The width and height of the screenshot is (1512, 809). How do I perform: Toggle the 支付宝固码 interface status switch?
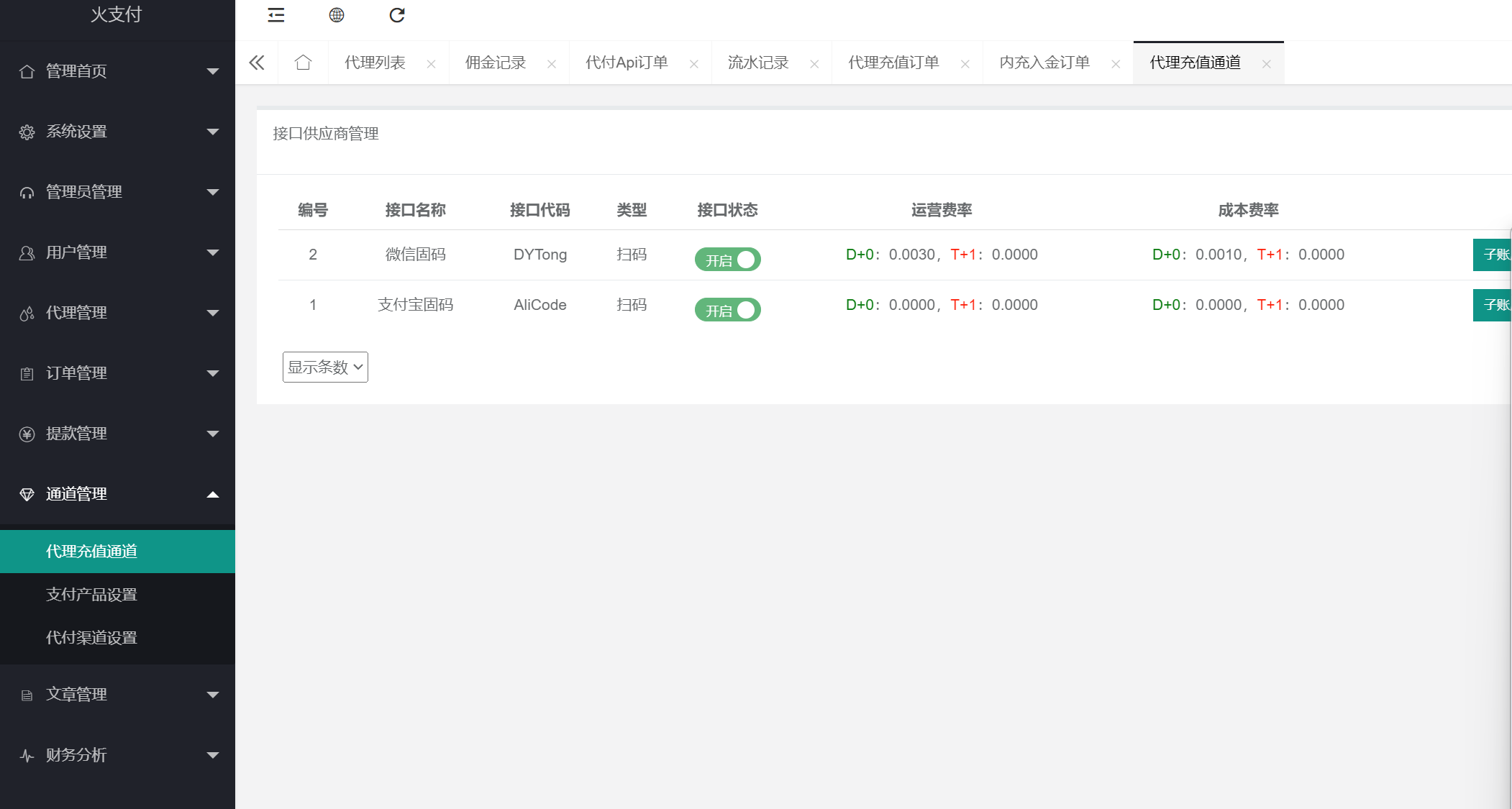click(x=727, y=310)
